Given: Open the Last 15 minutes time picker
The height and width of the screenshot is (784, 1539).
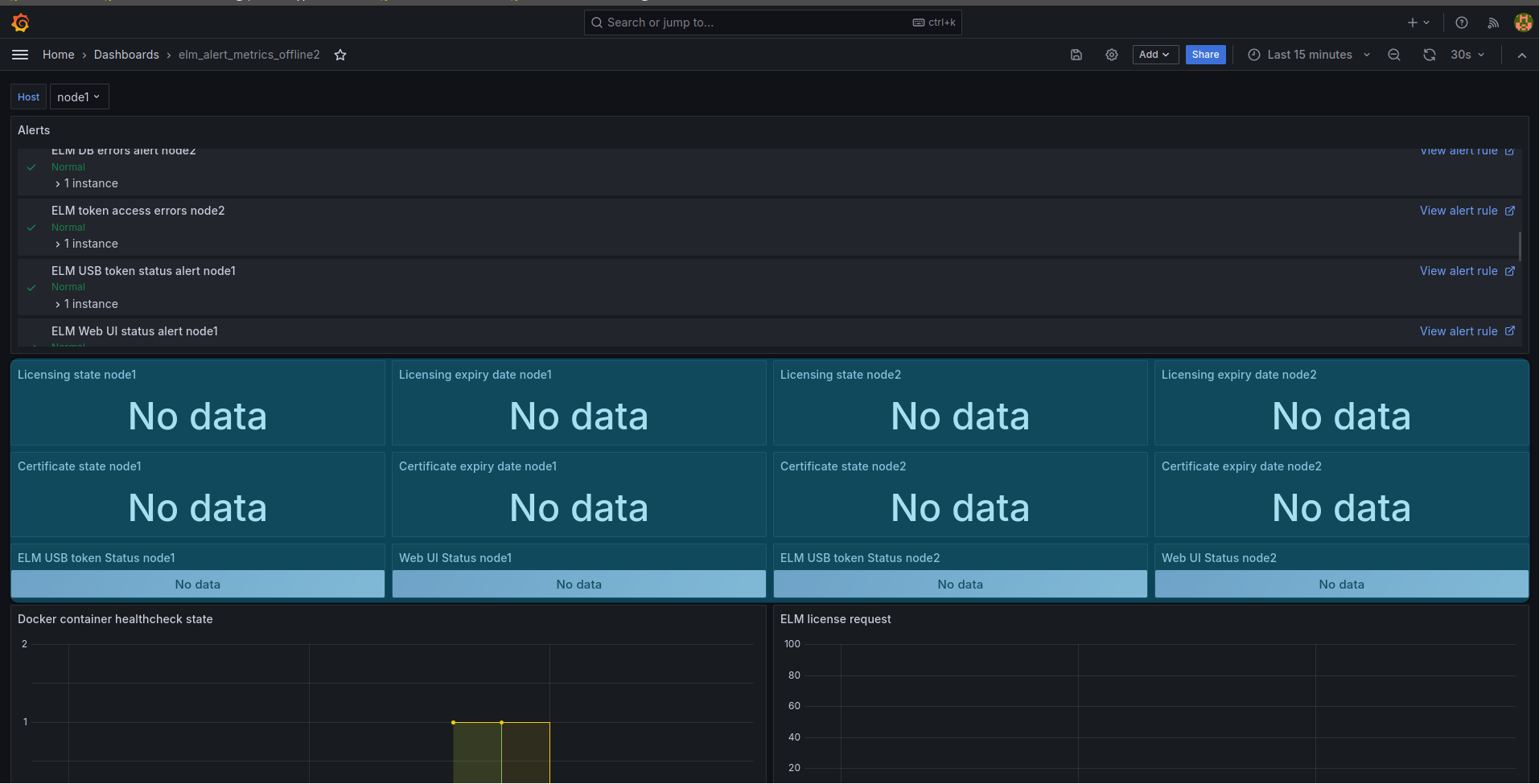Looking at the screenshot, I should coord(1309,55).
